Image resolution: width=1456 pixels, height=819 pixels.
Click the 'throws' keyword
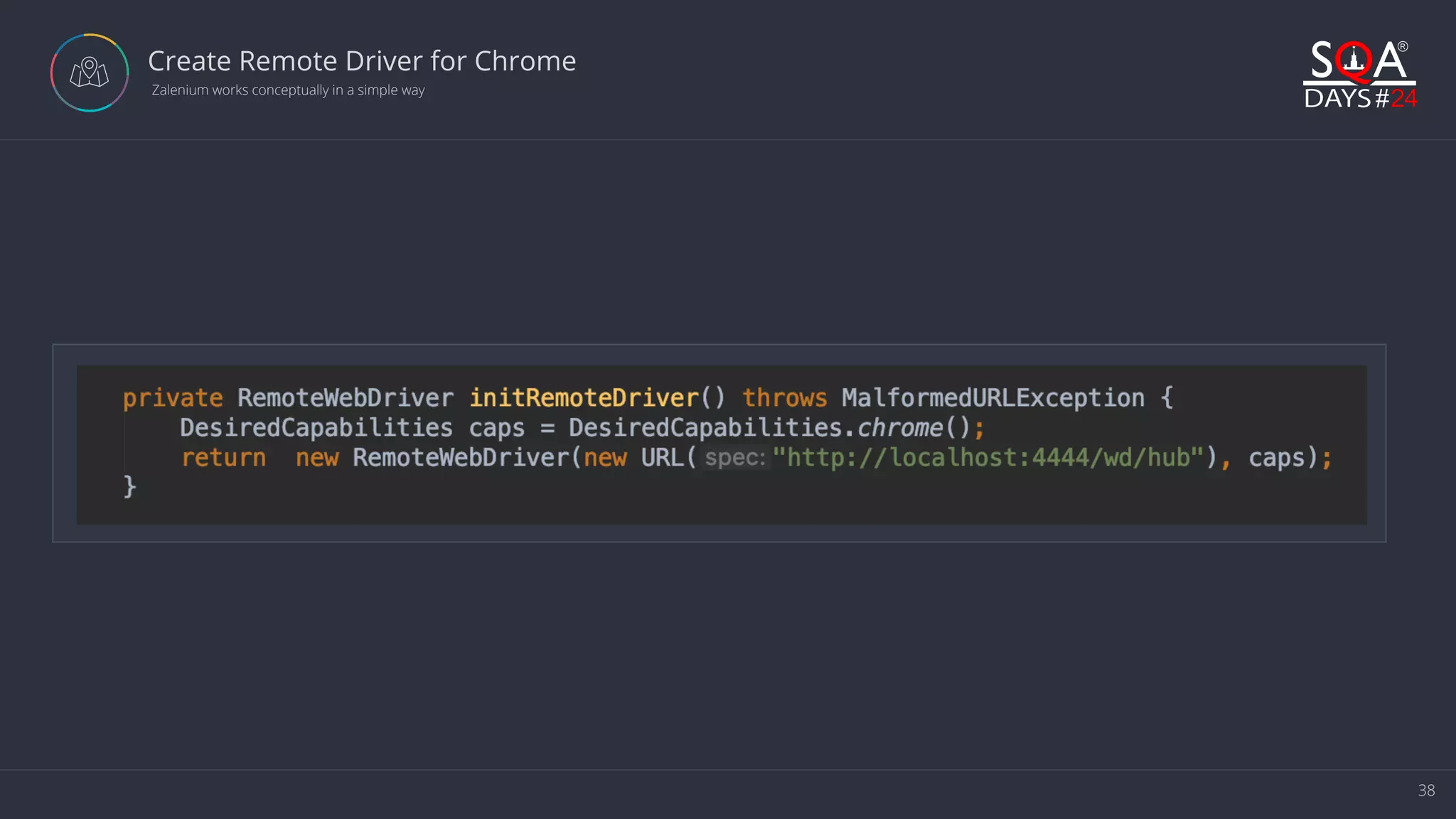tap(784, 397)
